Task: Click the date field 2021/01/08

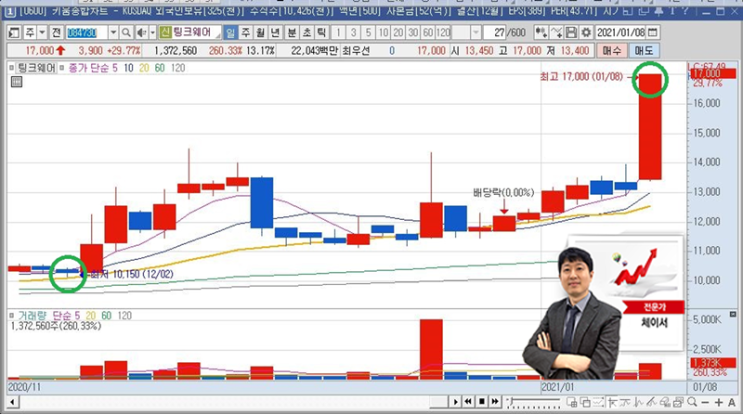Action: point(621,33)
